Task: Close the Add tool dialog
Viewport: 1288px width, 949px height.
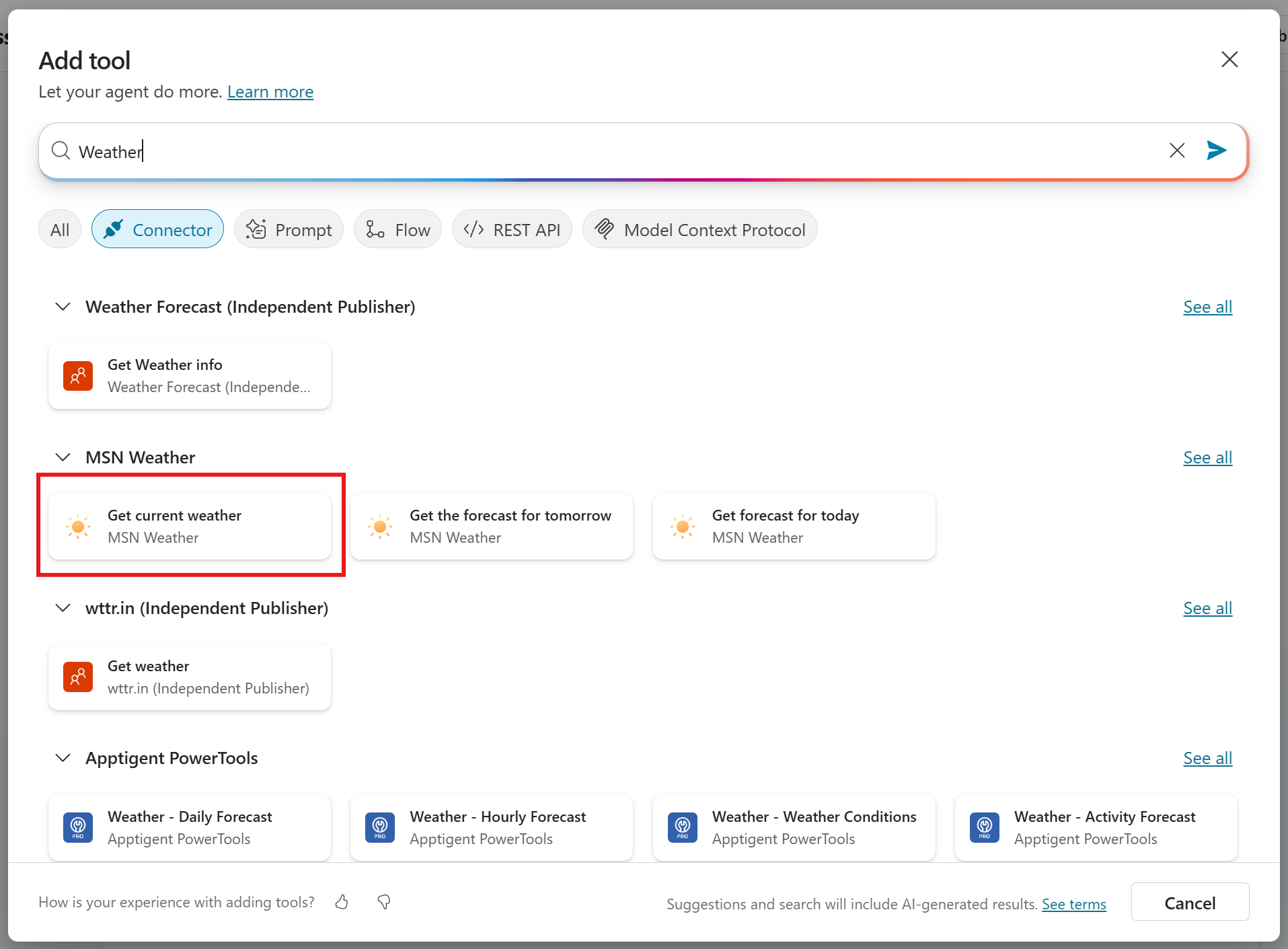Action: (x=1229, y=59)
